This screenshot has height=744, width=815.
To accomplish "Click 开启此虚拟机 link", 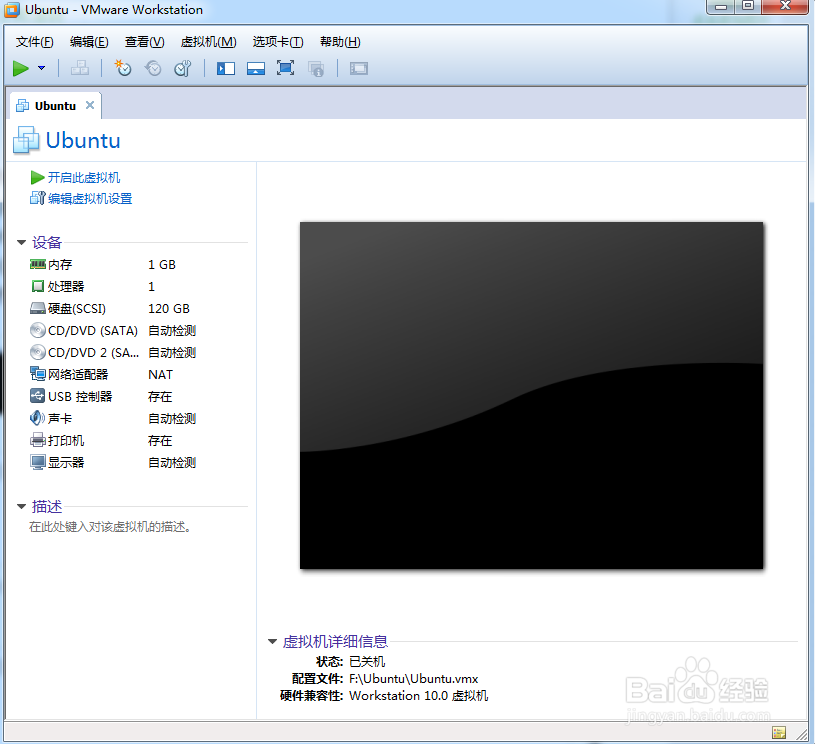I will (x=84, y=178).
